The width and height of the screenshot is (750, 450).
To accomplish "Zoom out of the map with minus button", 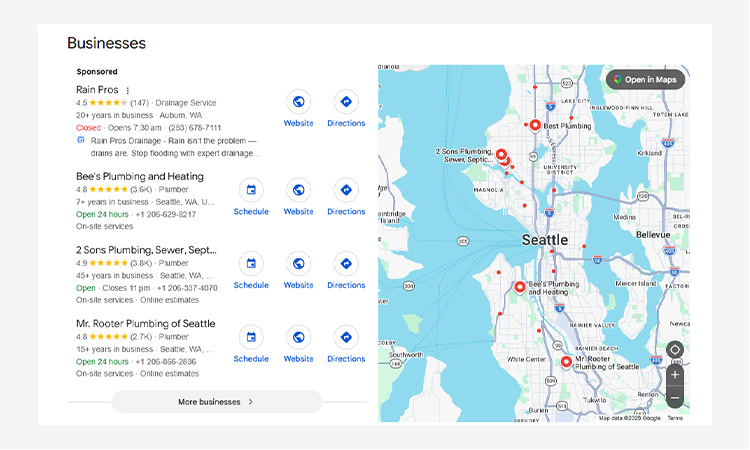I will pos(675,398).
